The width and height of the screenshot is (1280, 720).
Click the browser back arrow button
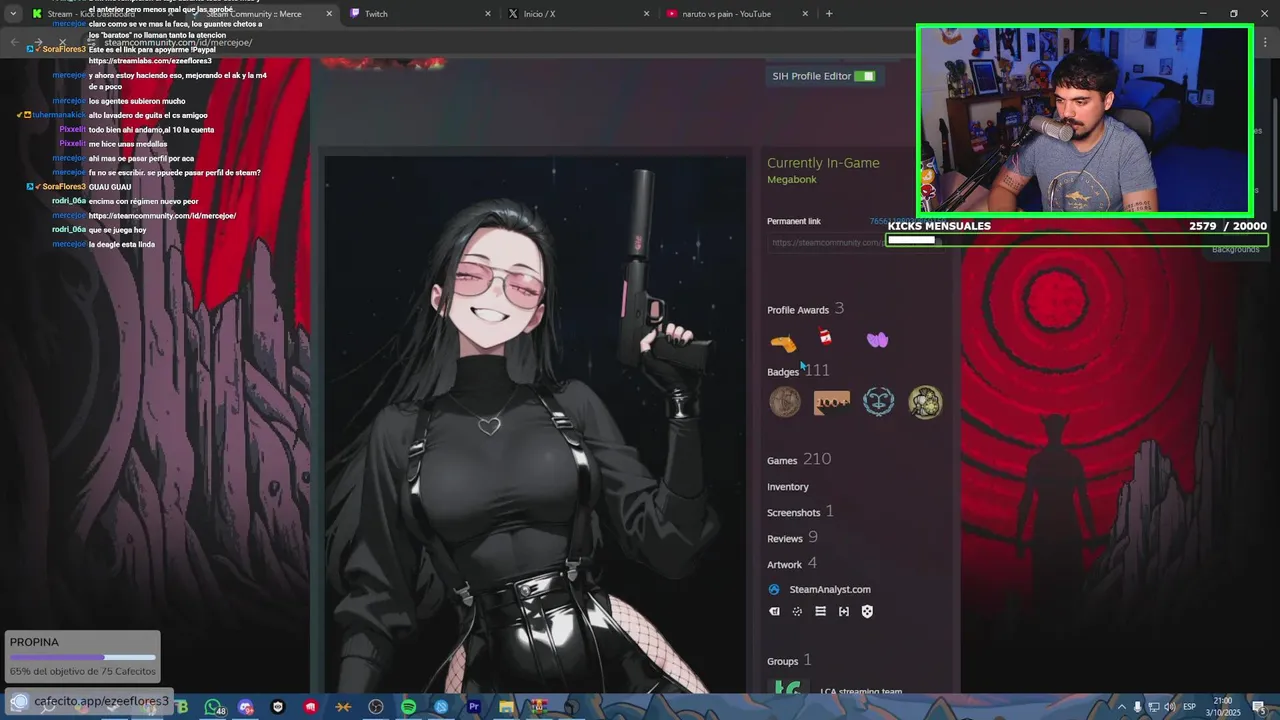(15, 43)
